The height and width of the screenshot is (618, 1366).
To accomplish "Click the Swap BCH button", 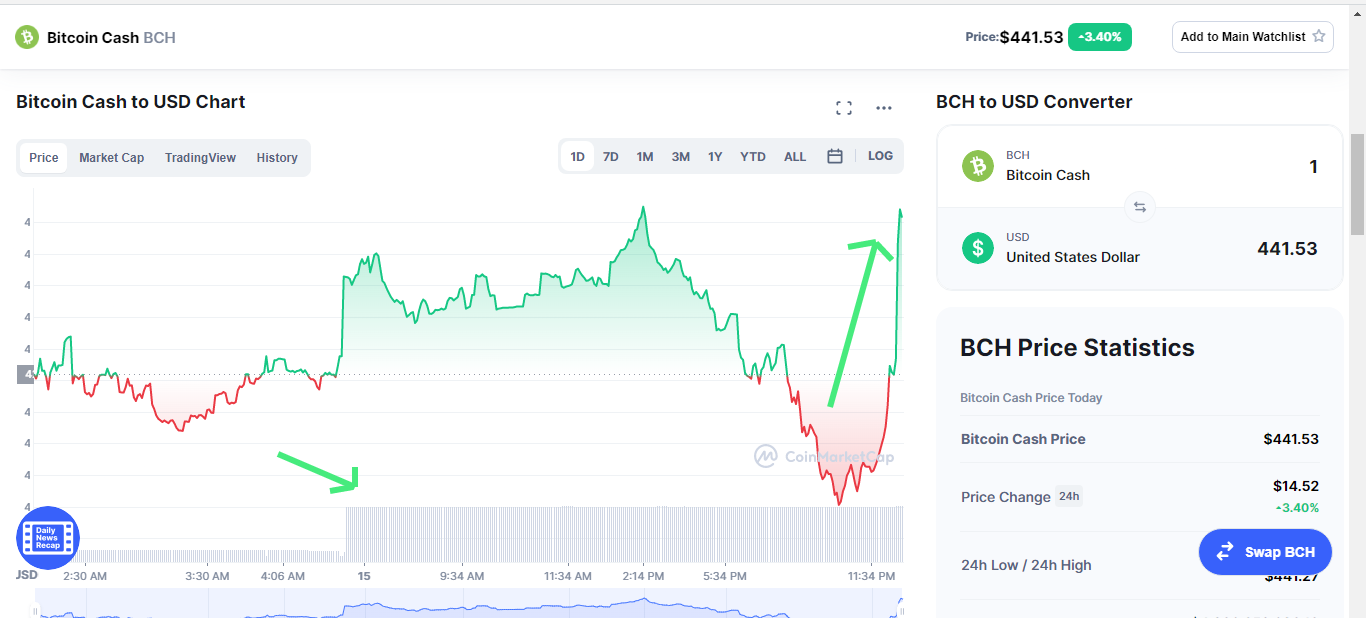I will point(1265,552).
